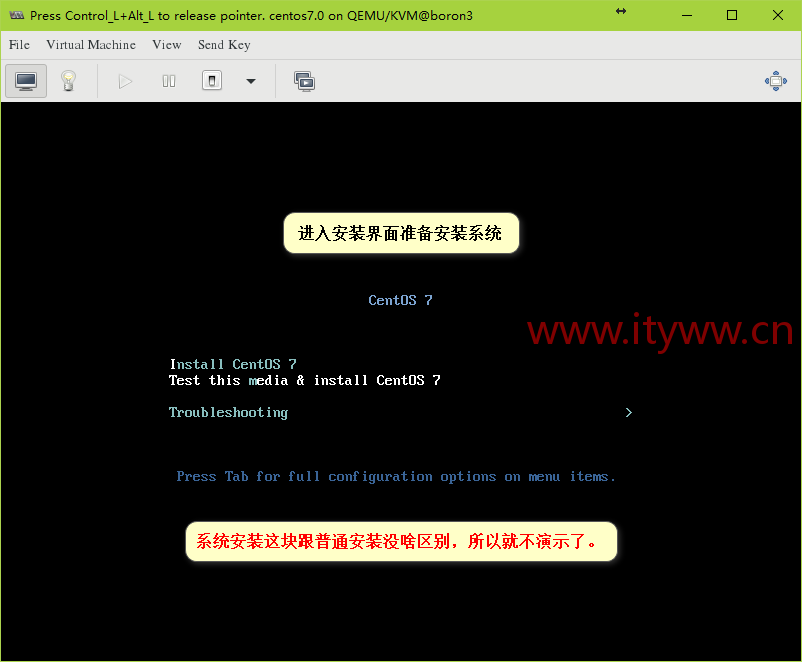This screenshot has height=662, width=802.
Task: Pause the virtual machine
Action: click(x=169, y=81)
